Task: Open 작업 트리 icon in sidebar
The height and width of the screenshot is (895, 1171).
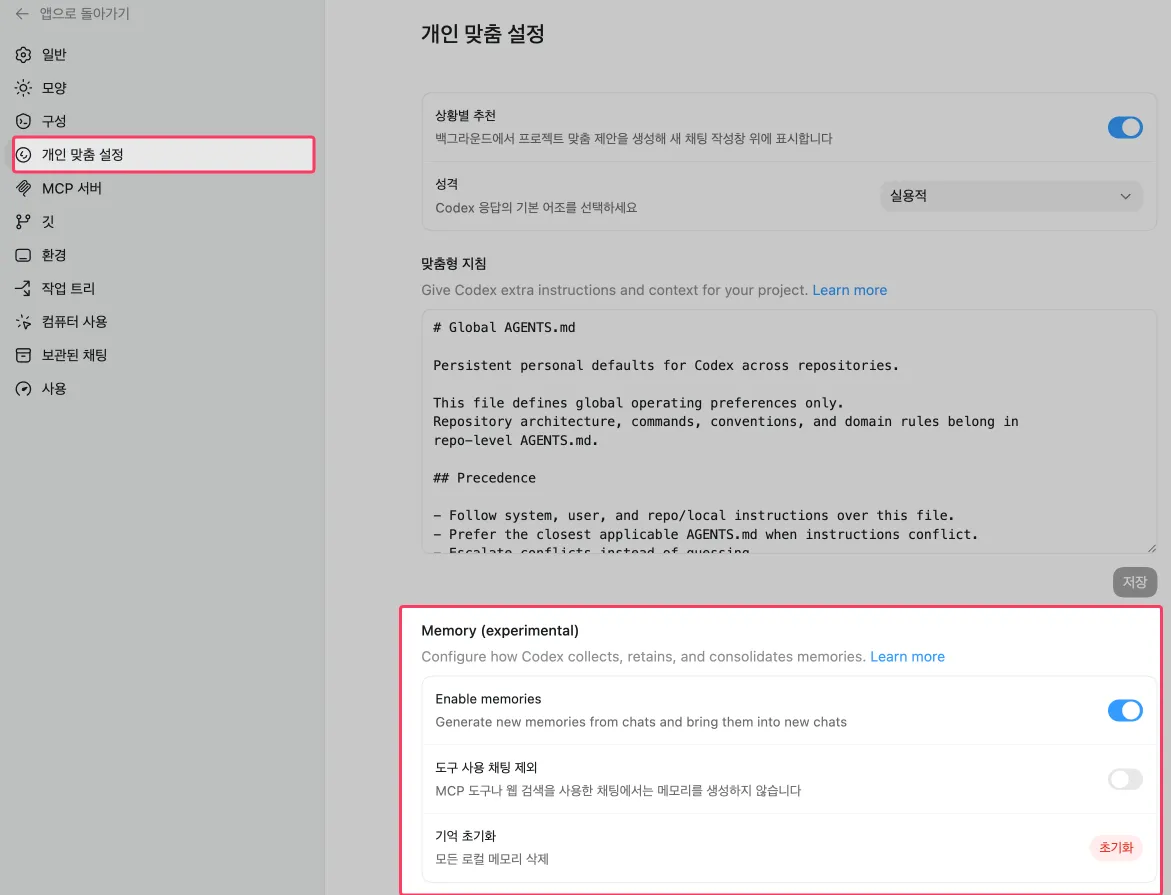Action: click(24, 289)
